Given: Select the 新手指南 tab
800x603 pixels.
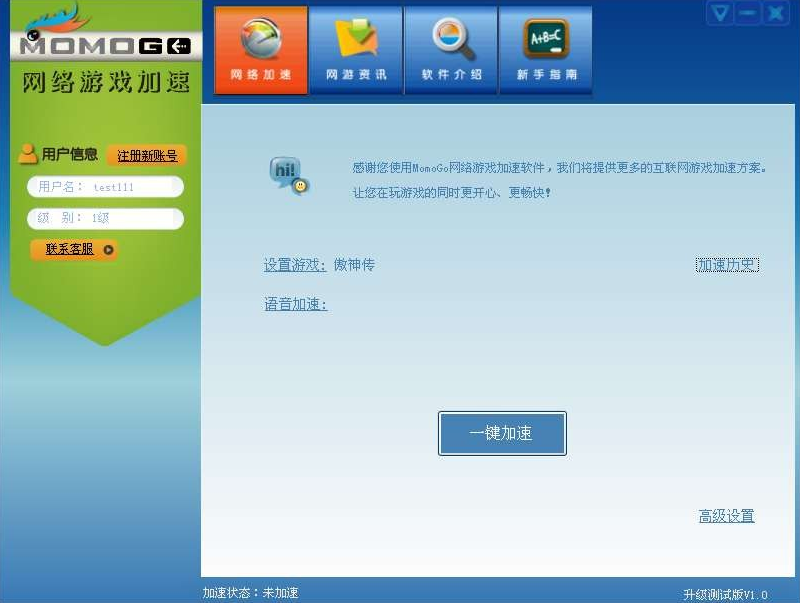Looking at the screenshot, I should (x=546, y=50).
